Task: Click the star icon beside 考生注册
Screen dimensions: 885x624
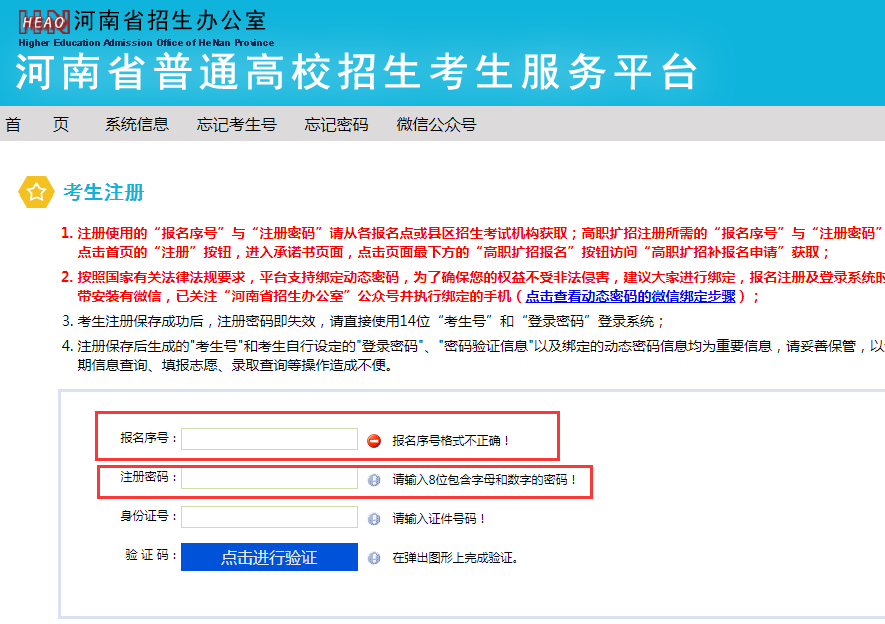Action: pyautogui.click(x=37, y=192)
